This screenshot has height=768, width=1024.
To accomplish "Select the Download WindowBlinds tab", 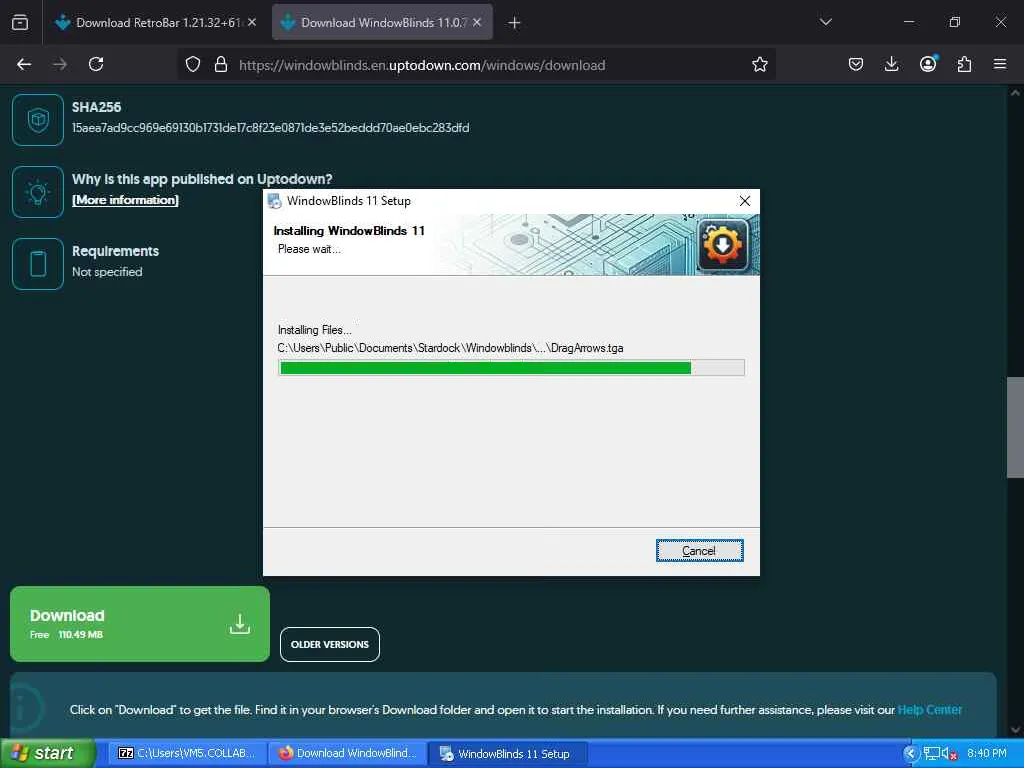I will (382, 23).
